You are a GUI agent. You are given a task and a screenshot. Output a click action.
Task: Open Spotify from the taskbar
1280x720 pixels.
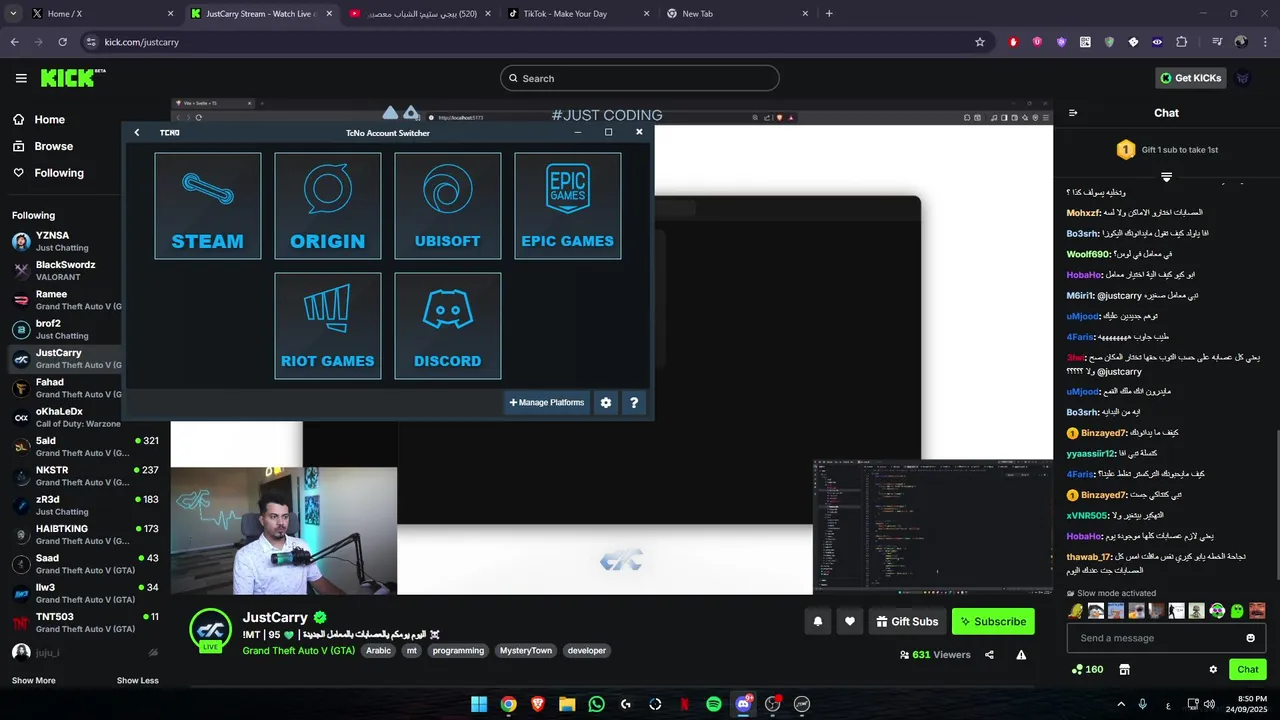click(714, 704)
